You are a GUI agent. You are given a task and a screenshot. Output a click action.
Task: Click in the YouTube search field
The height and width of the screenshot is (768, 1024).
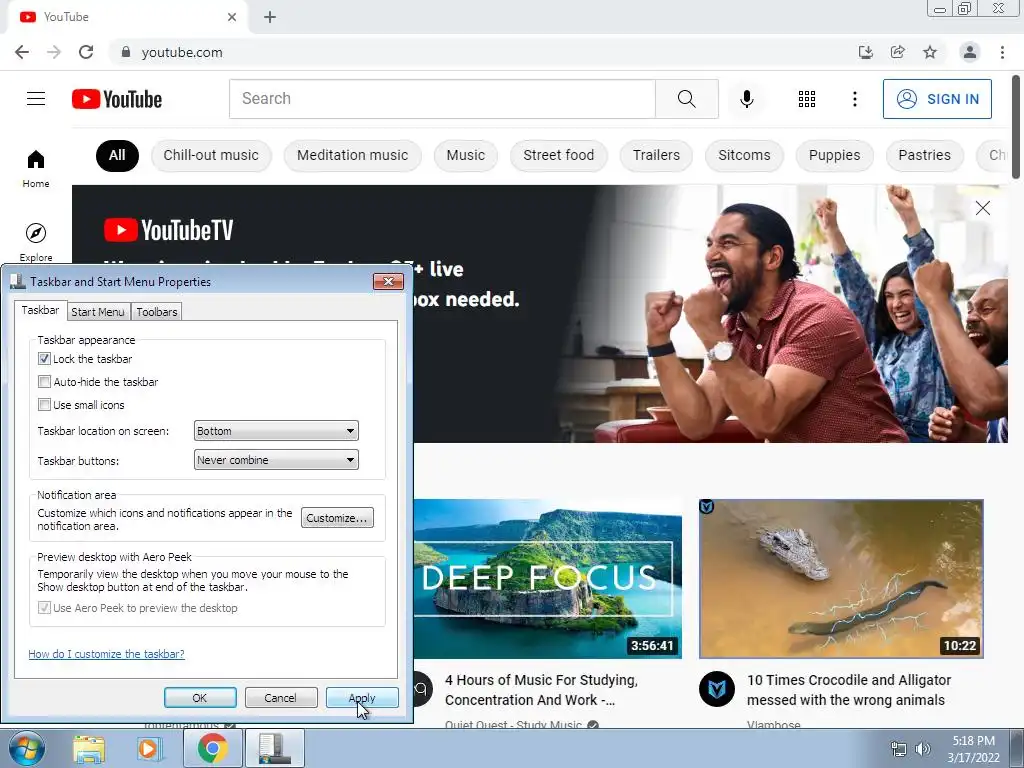442,99
